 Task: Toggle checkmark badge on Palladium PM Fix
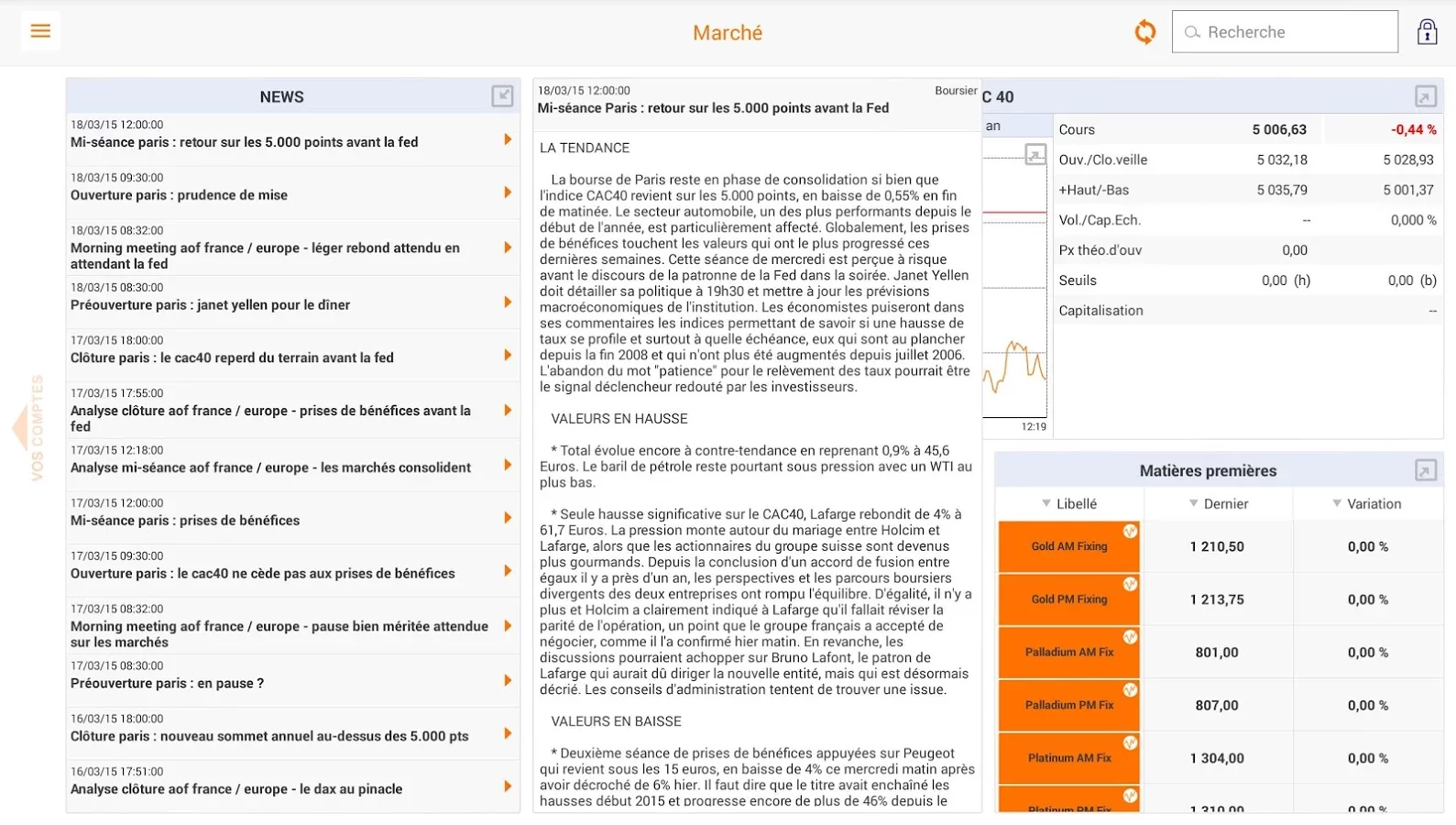1130,690
